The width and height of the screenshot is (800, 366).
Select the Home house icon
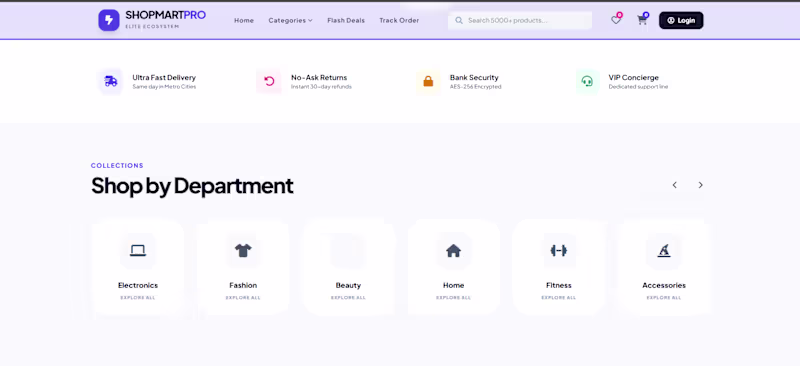(453, 251)
